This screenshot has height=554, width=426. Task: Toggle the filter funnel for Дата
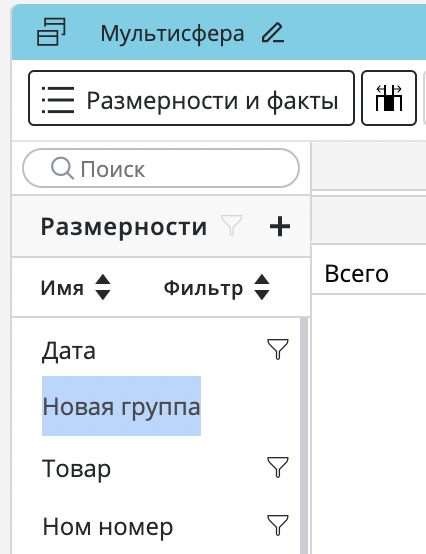[x=278, y=349]
